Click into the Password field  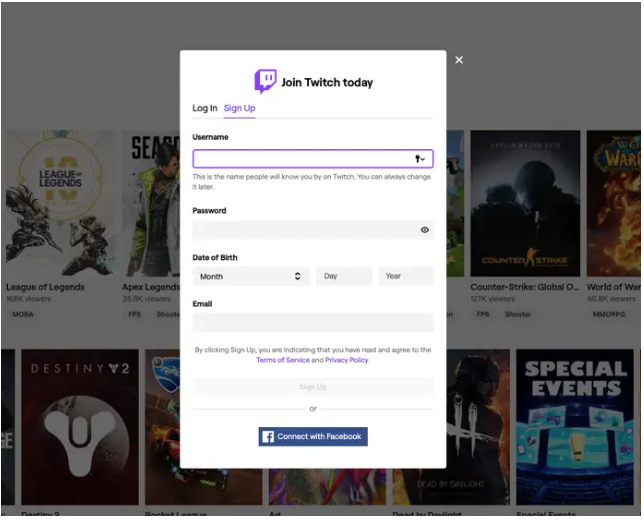pyautogui.click(x=313, y=230)
